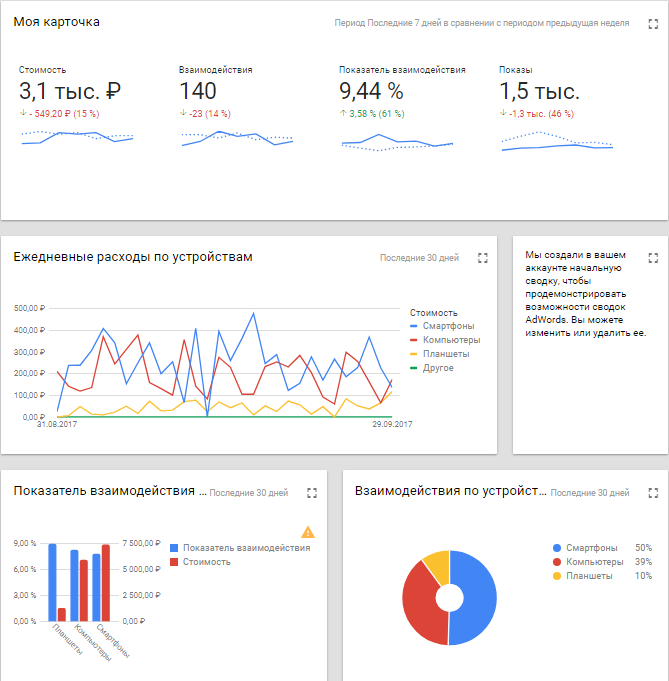Click the 31.08.2017 start date label
669x681 pixels.
[57, 424]
